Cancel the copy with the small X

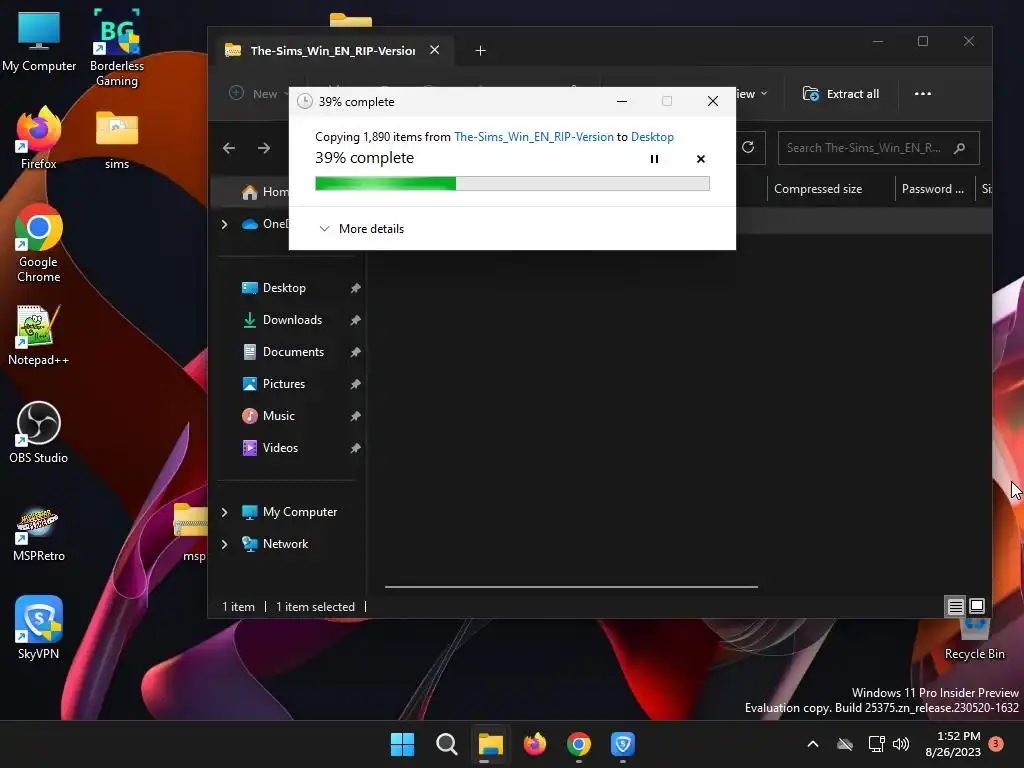pyautogui.click(x=701, y=159)
